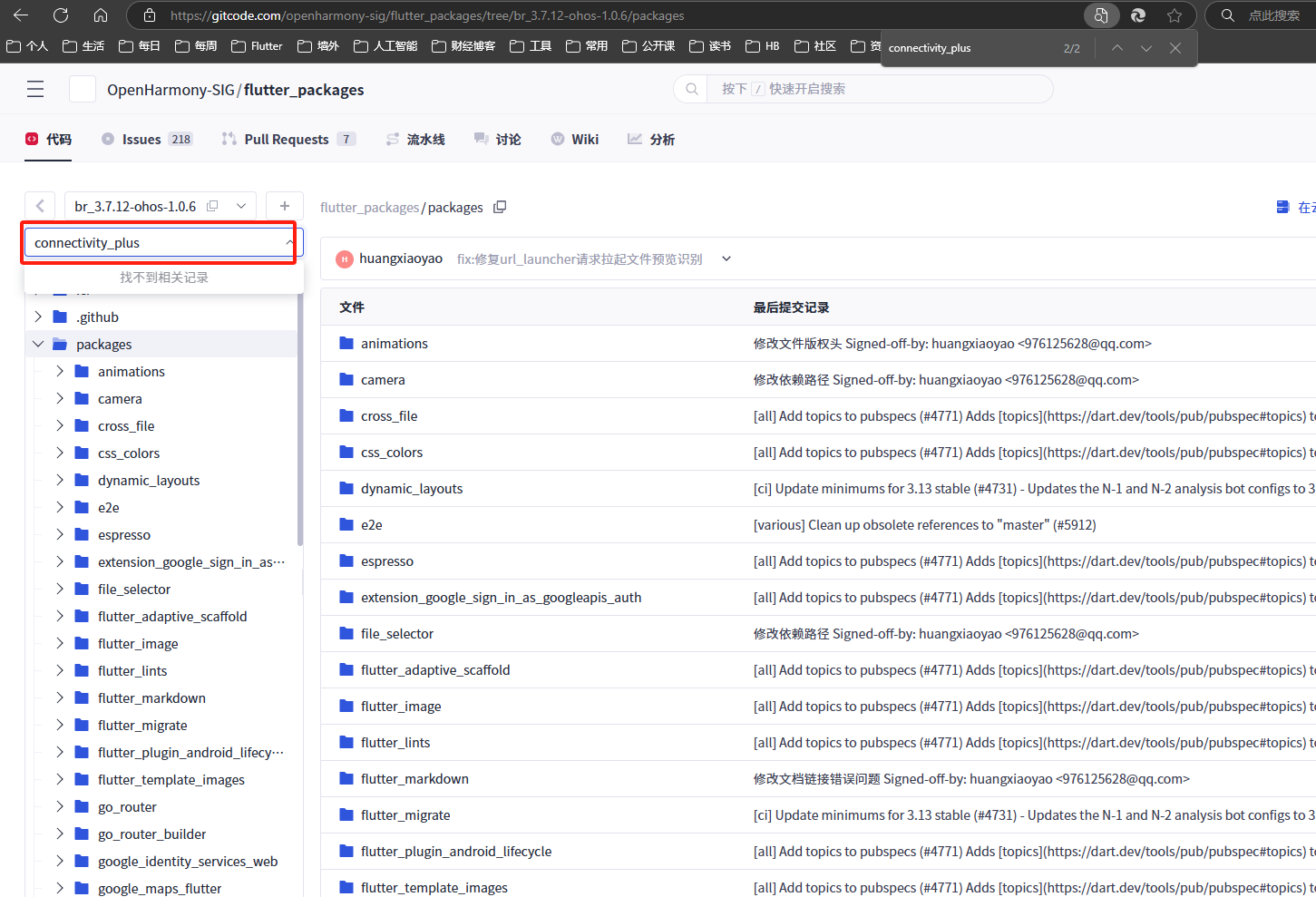The height and width of the screenshot is (897, 1316).
Task: Click flutter_packages in the breadcrumb path
Action: pyautogui.click(x=369, y=208)
